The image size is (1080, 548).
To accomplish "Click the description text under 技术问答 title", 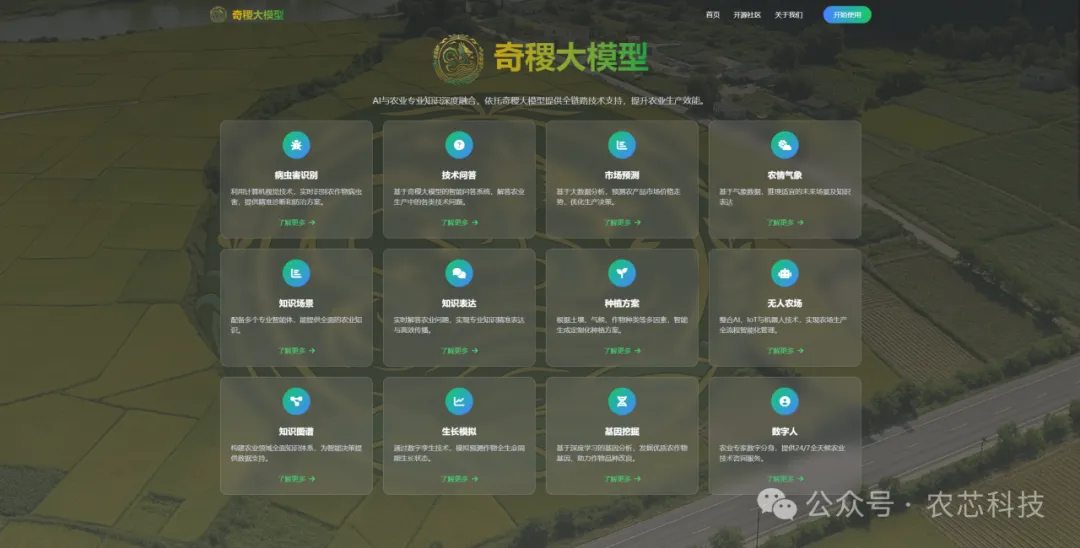I will click(x=459, y=197).
